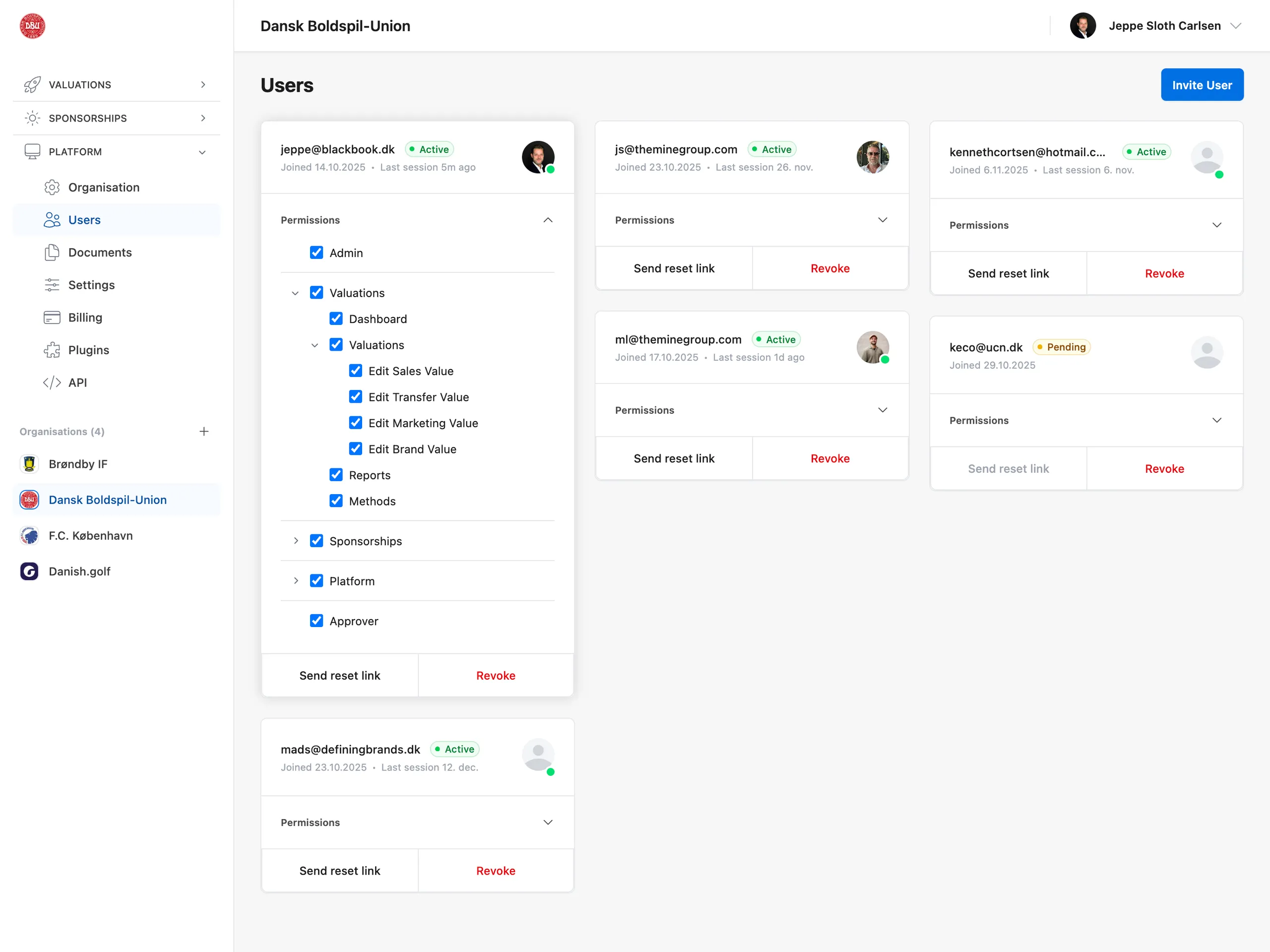Revoke access for mads@definingbrands.dk

coord(496,871)
